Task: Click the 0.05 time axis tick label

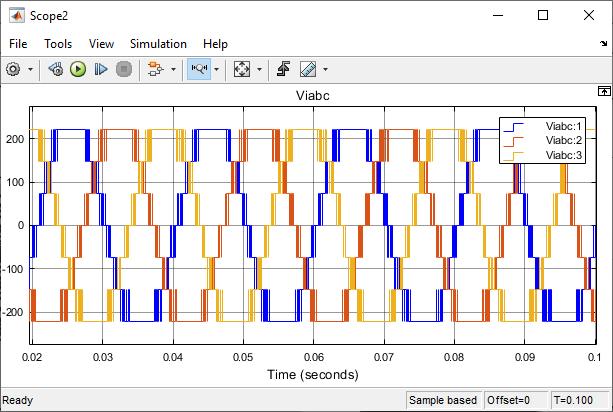Action: pos(243,357)
